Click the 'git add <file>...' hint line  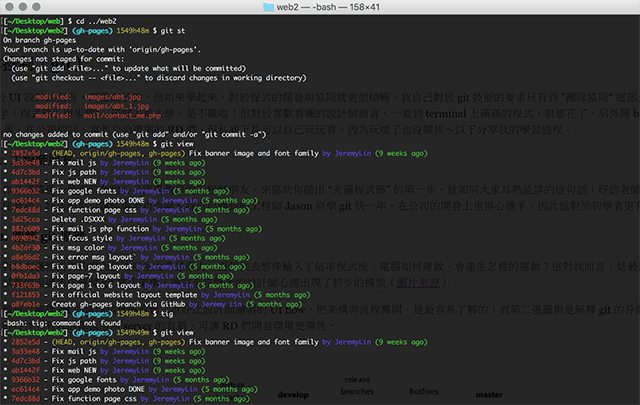tap(129, 68)
